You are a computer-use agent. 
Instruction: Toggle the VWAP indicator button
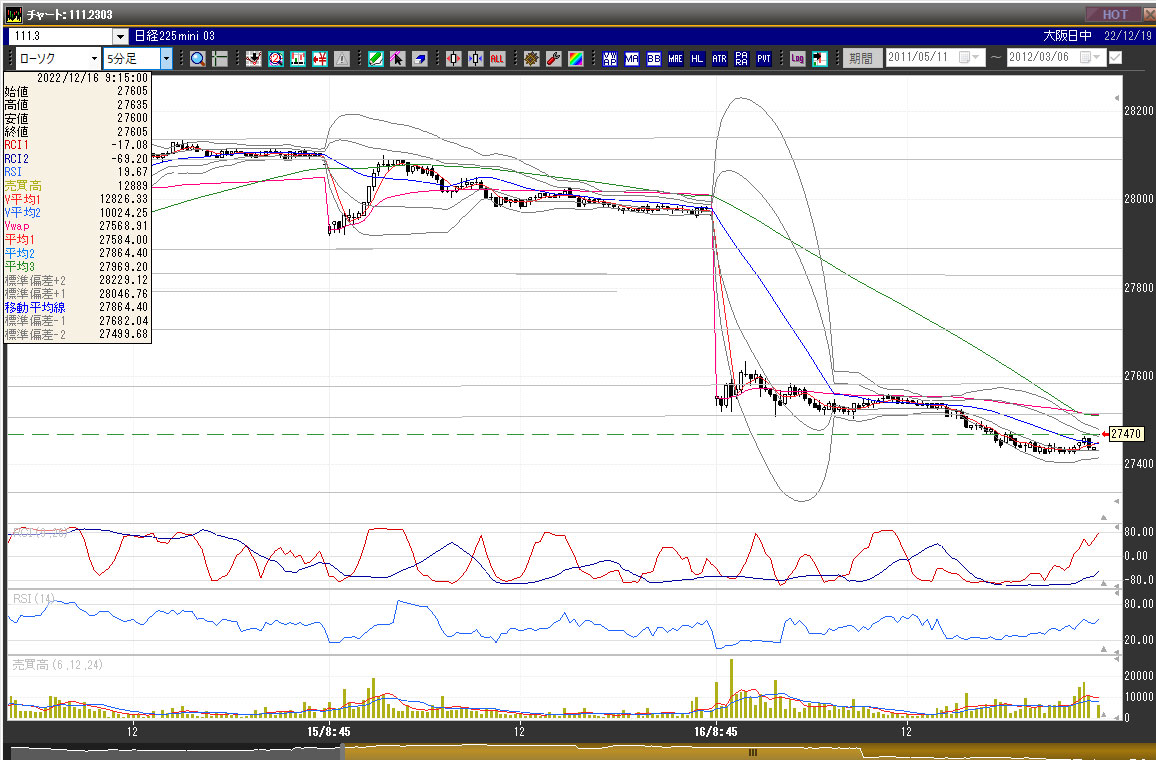tap(610, 59)
